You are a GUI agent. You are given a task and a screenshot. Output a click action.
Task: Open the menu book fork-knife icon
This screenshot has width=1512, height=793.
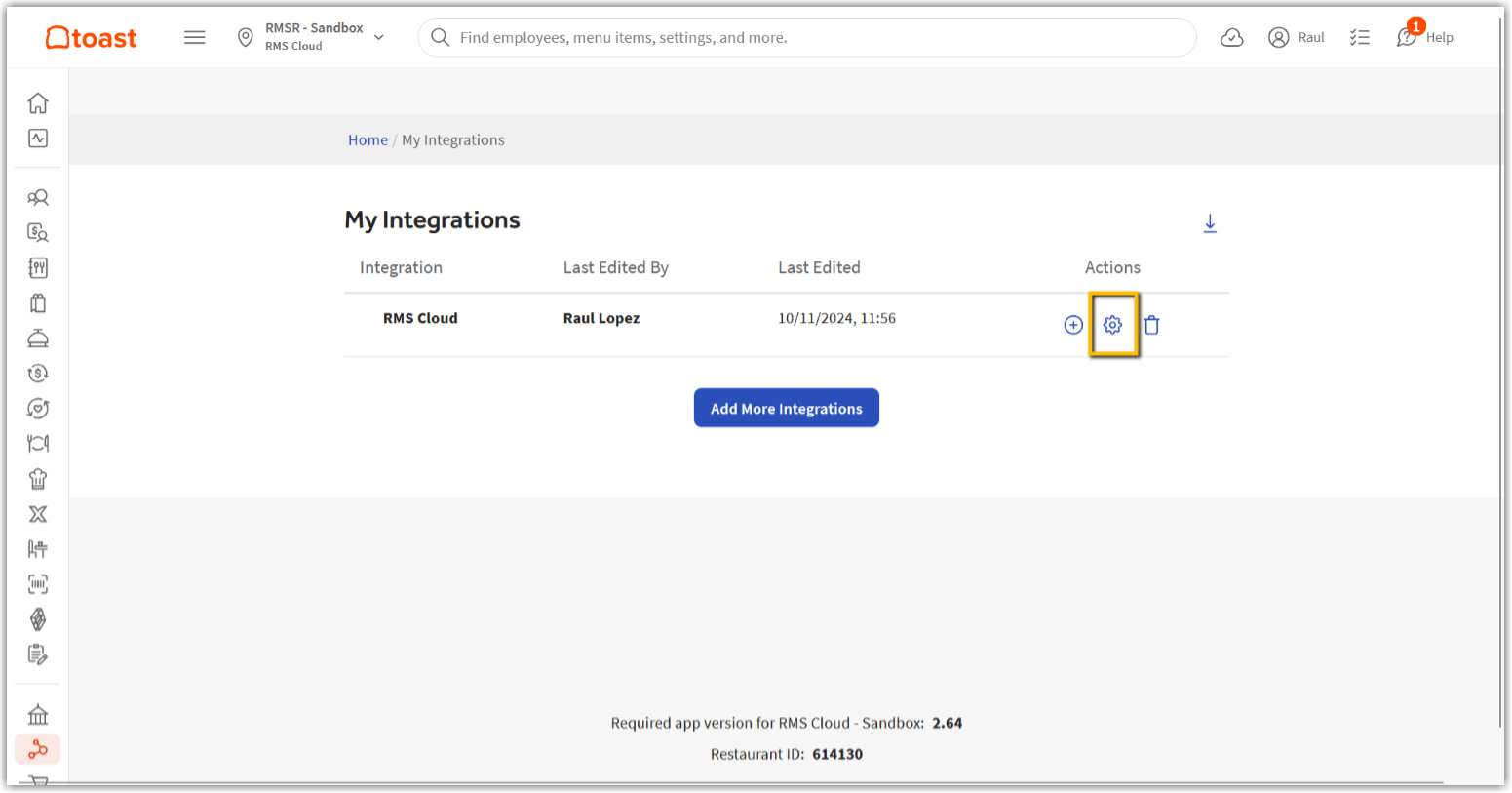(38, 267)
